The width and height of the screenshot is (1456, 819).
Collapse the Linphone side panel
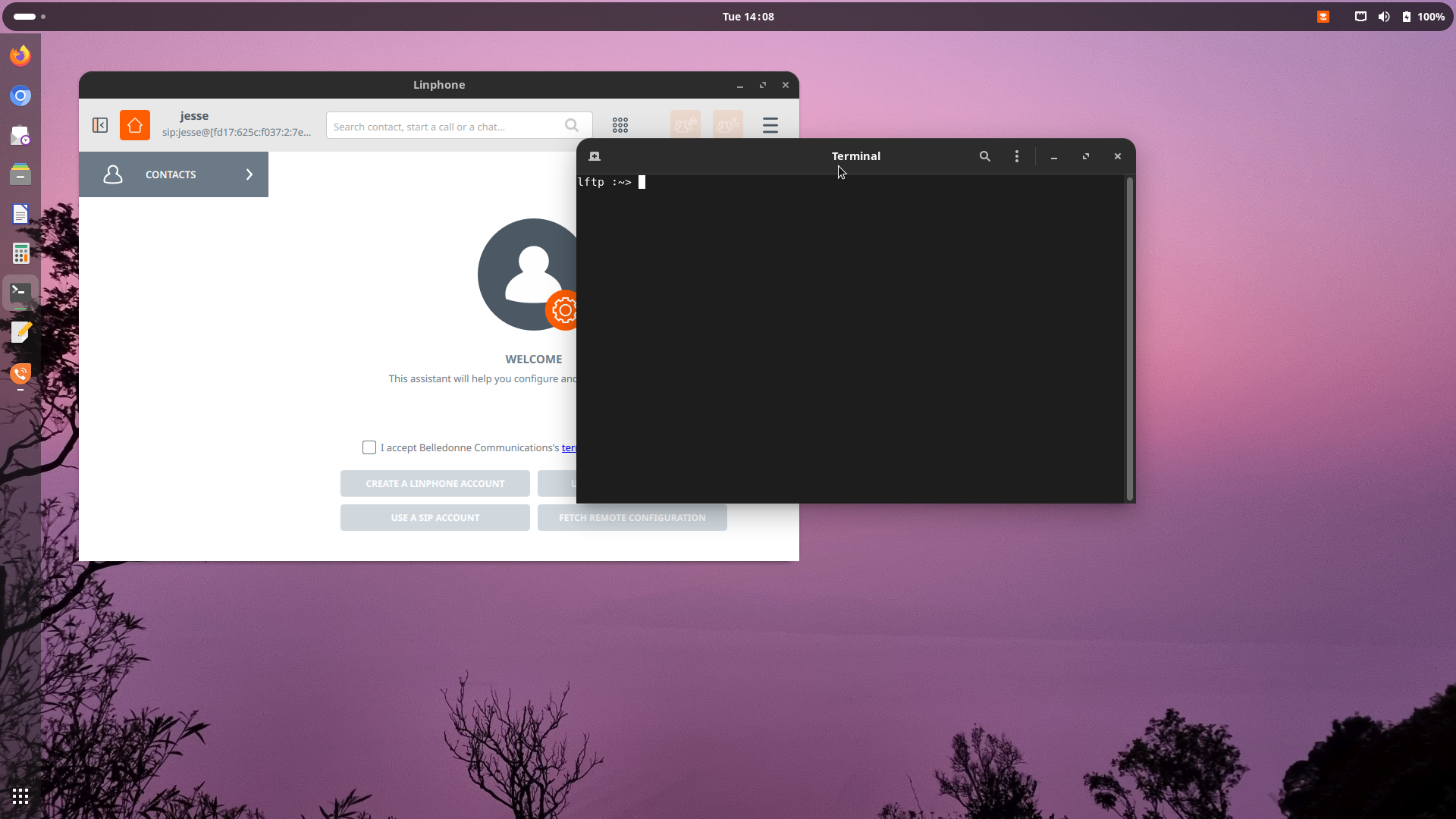[x=100, y=125]
